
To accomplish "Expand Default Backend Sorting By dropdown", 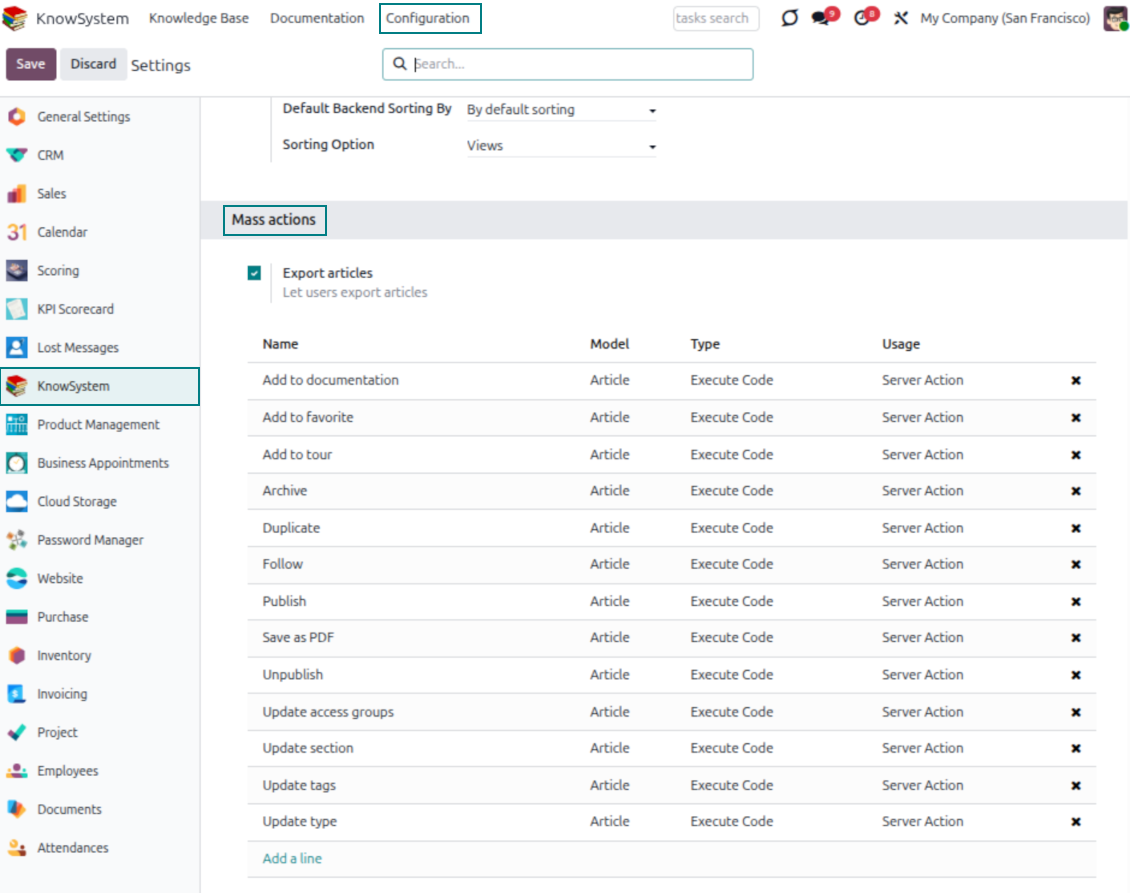I will click(561, 110).
